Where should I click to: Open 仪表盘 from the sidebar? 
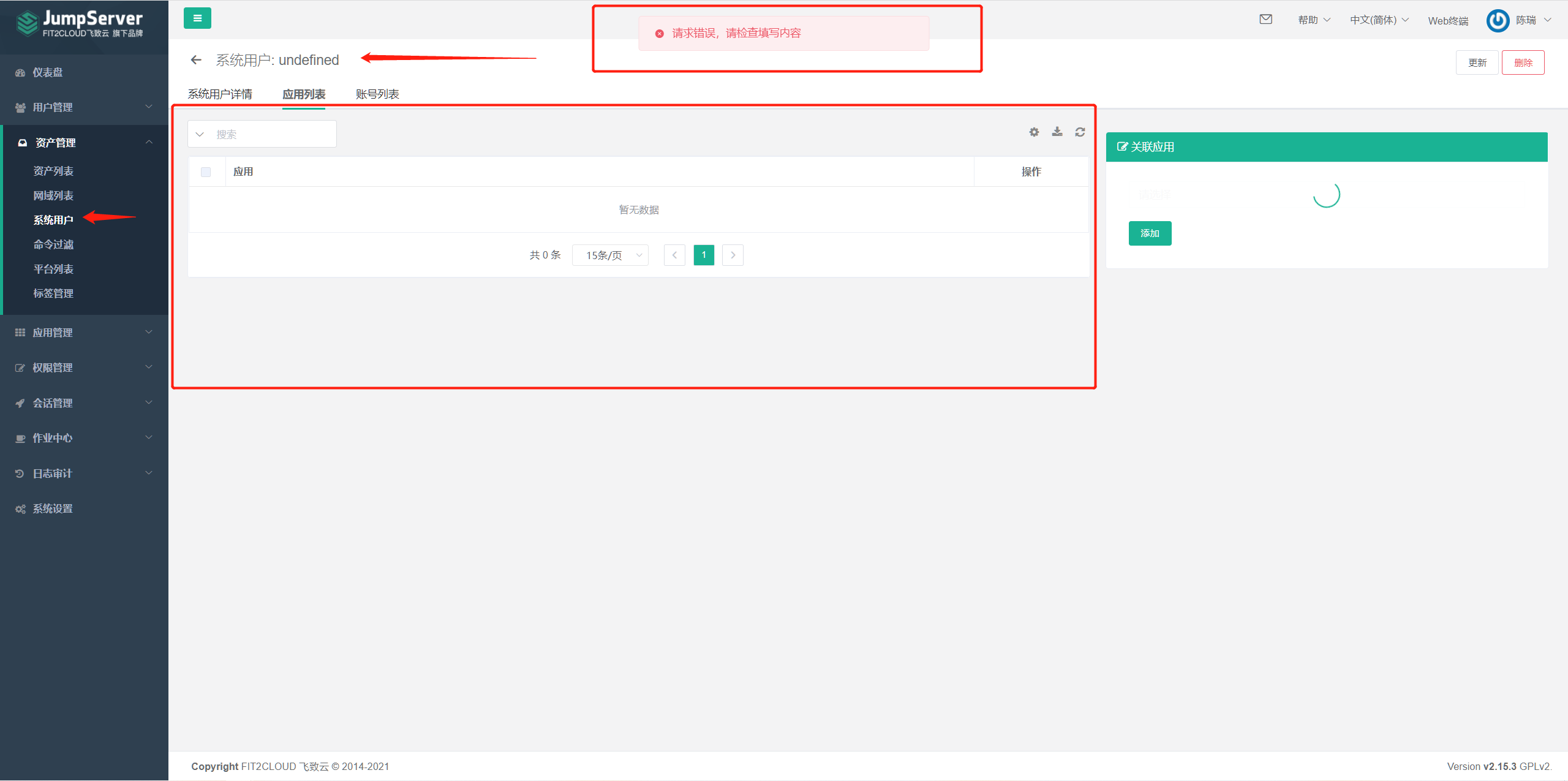47,72
